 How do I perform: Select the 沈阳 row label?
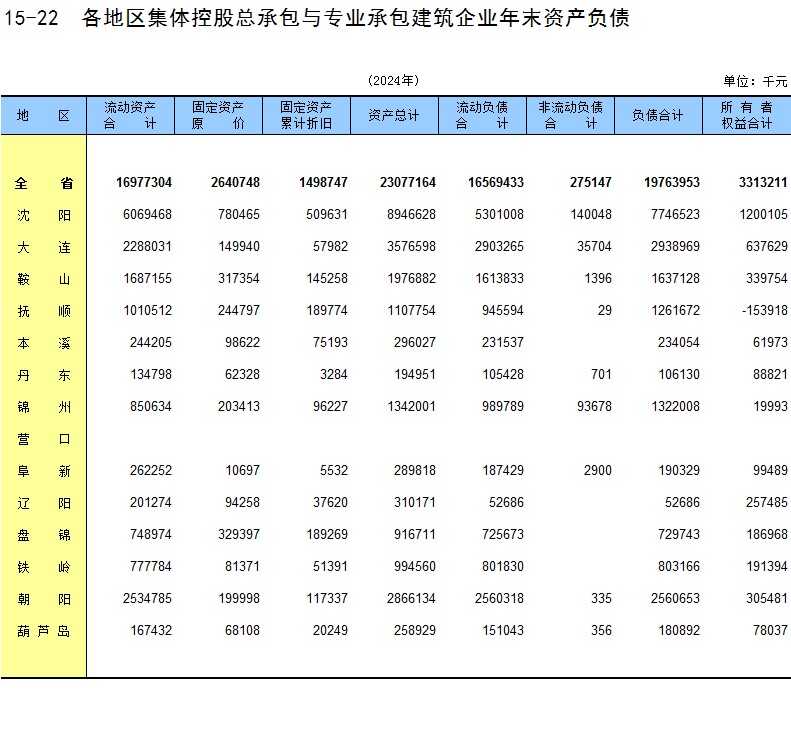tap(43, 215)
